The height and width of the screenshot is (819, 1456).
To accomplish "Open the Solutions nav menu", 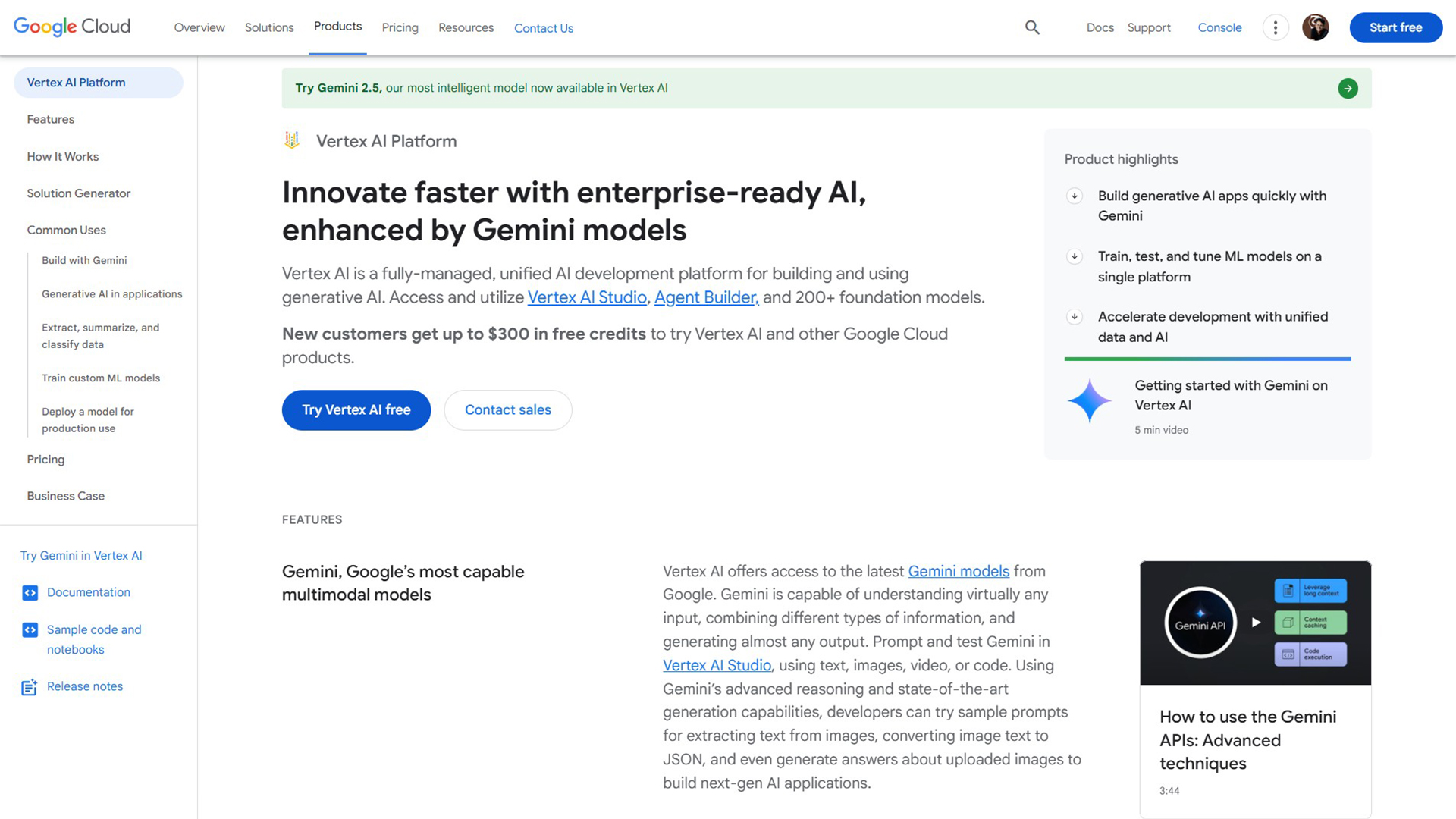I will click(269, 27).
